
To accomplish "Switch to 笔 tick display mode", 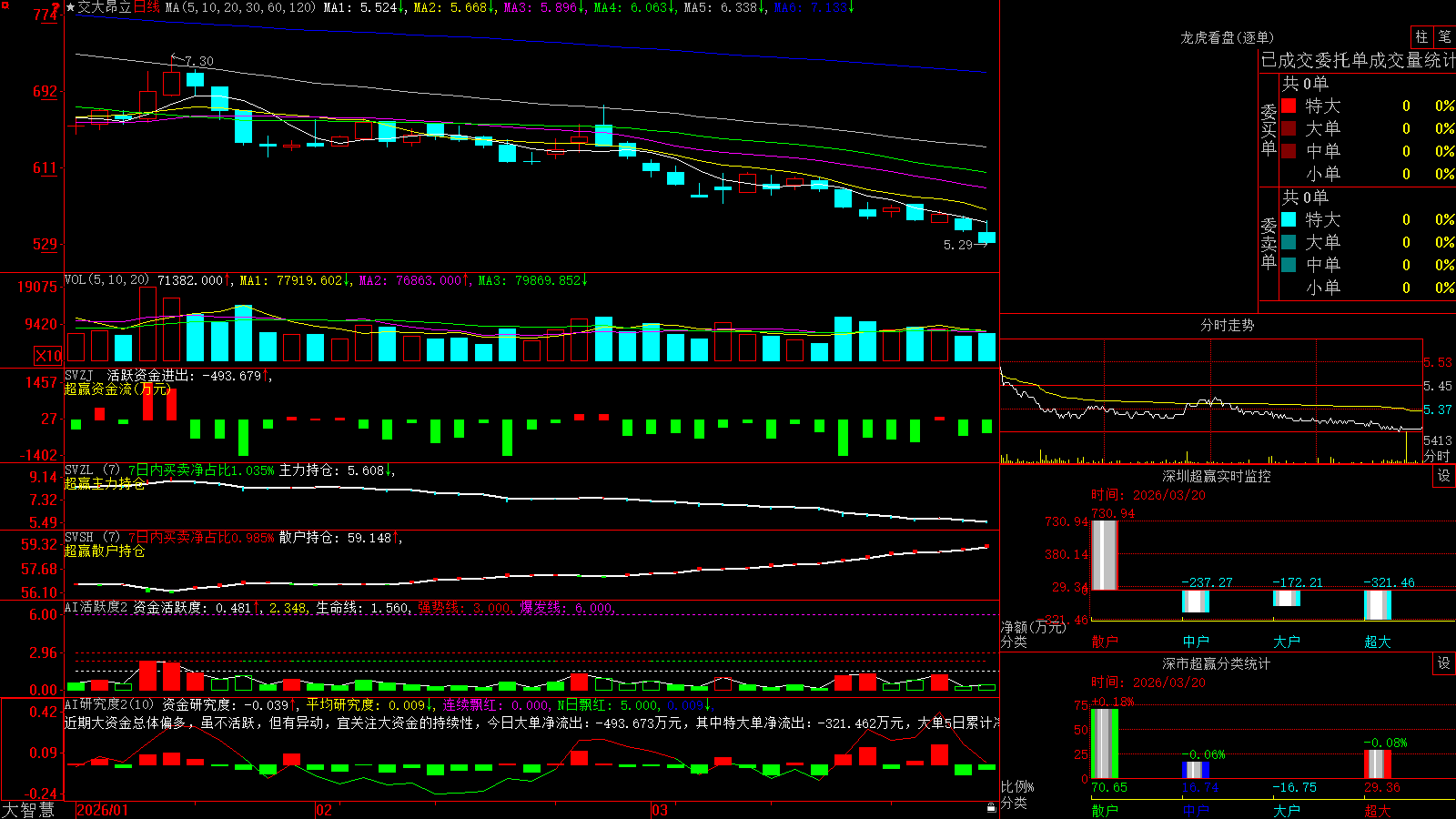I will point(1444,36).
